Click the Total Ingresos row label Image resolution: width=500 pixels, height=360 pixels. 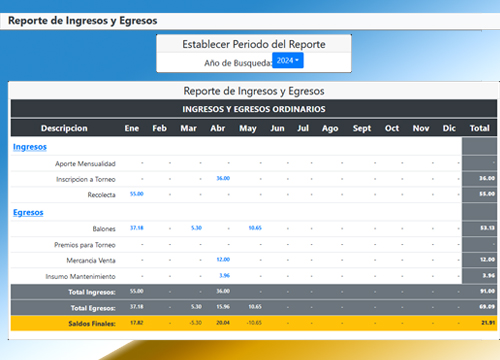pyautogui.click(x=92, y=292)
